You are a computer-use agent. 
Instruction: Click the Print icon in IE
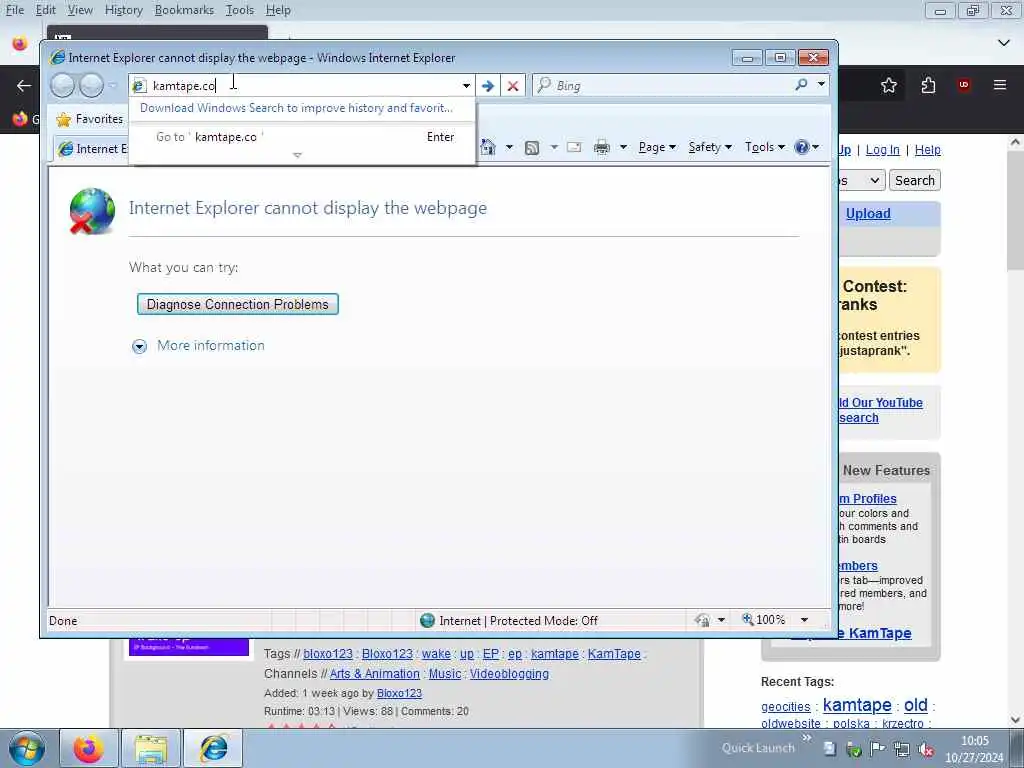click(601, 148)
